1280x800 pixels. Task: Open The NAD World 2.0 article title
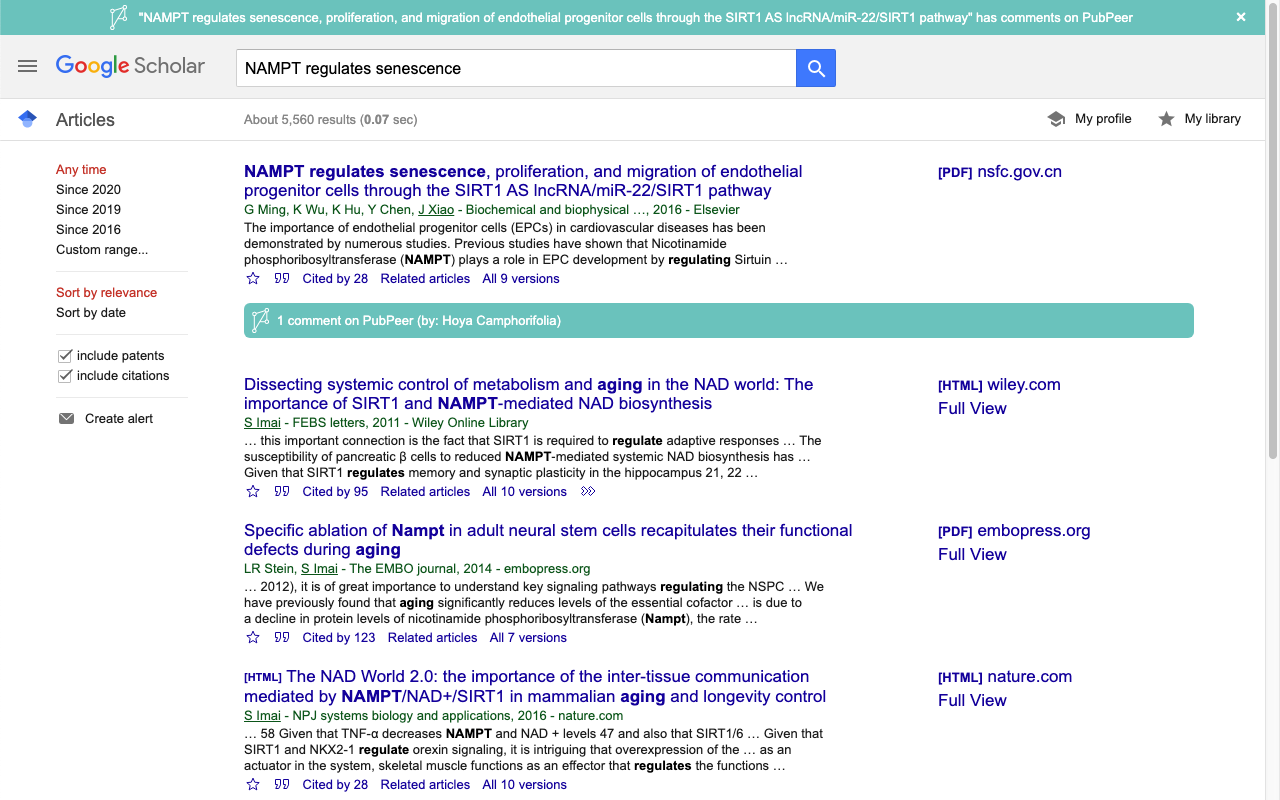tap(535, 686)
